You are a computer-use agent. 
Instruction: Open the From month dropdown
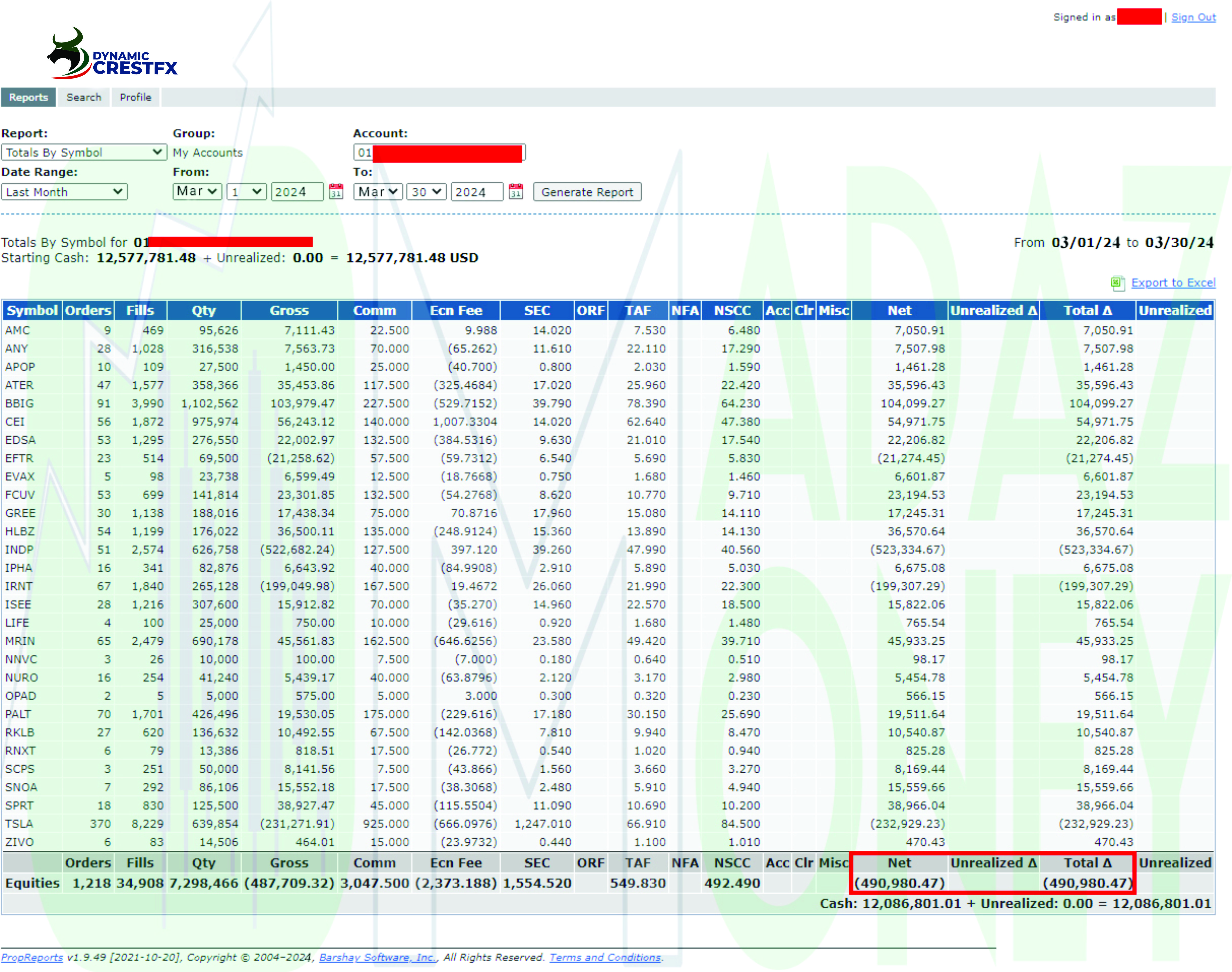pyautogui.click(x=197, y=191)
